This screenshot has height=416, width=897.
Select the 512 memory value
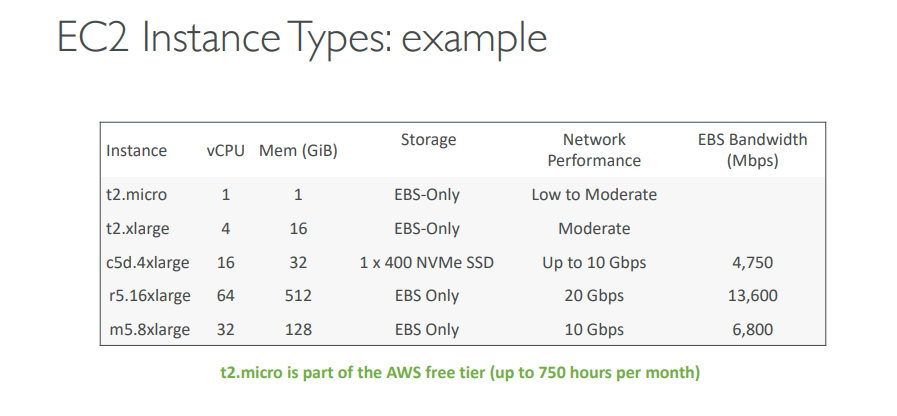pos(298,296)
